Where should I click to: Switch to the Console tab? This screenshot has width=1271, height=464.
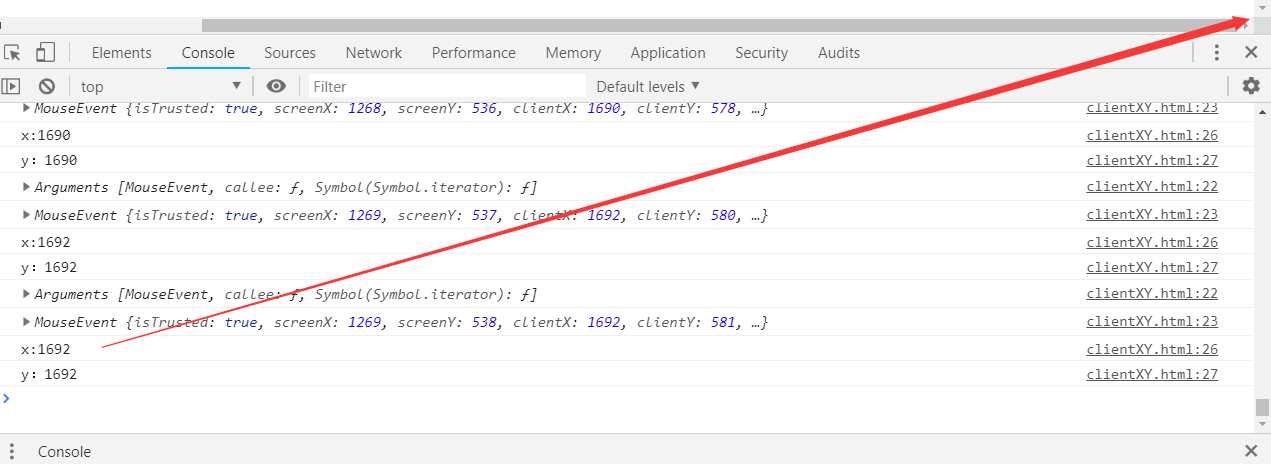pos(208,53)
